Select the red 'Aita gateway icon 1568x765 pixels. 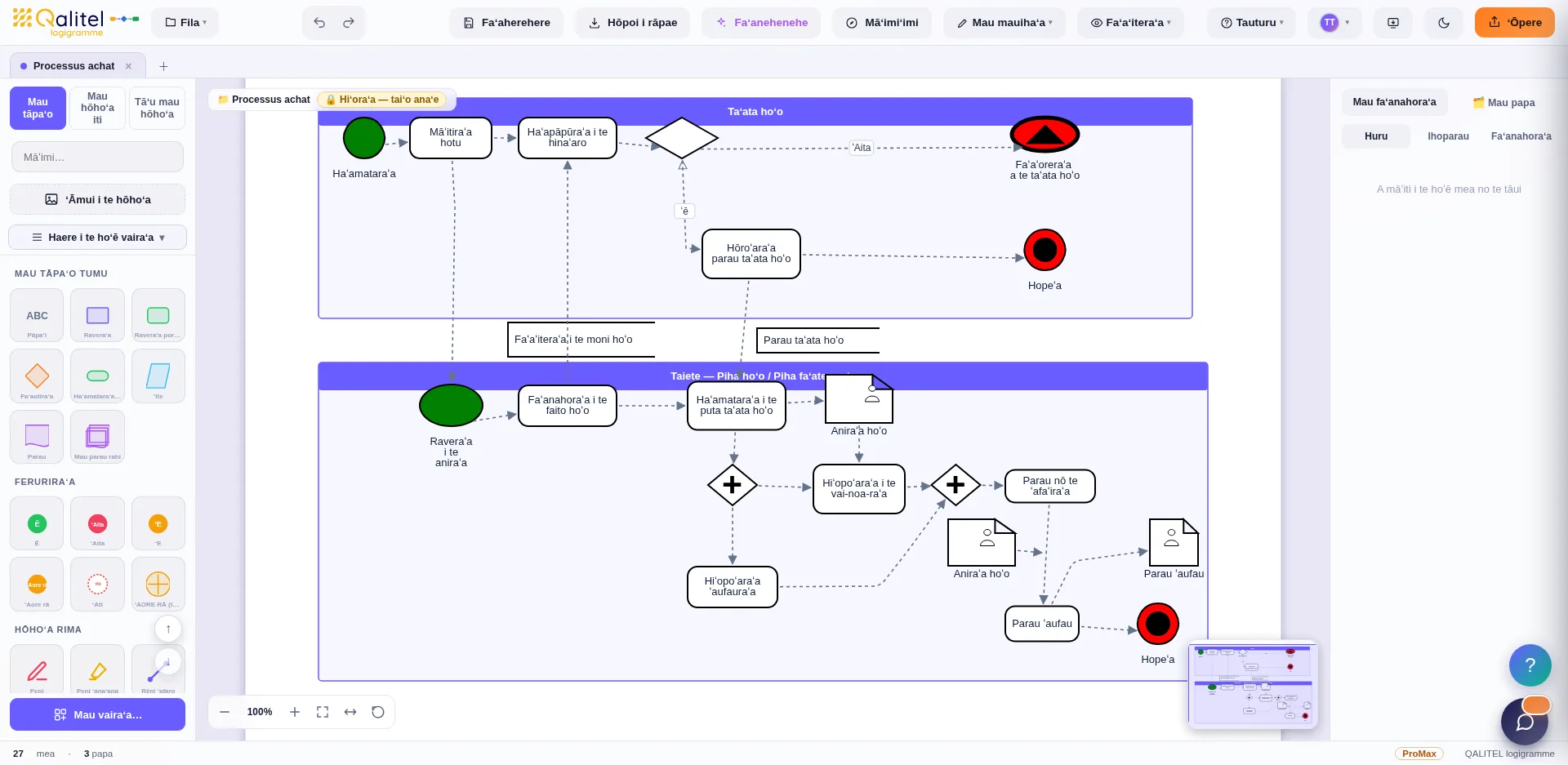pos(97,523)
